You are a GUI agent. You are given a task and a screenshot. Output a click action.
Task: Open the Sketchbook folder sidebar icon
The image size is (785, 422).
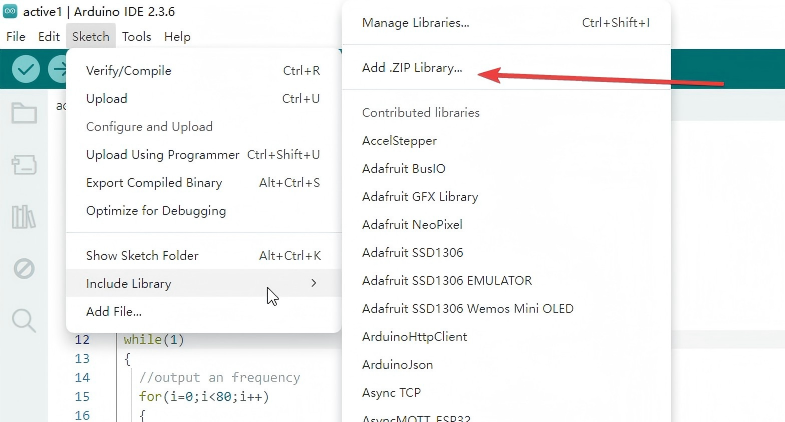pyautogui.click(x=24, y=112)
